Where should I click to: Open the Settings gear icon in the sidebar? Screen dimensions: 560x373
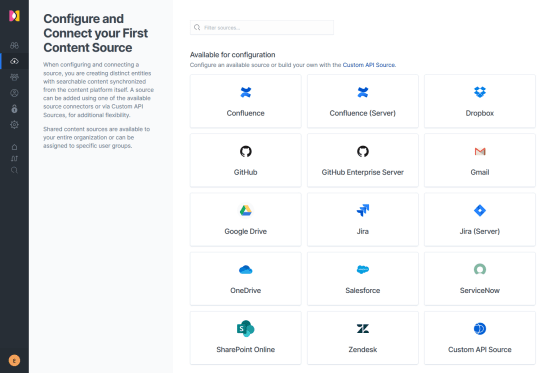14,125
